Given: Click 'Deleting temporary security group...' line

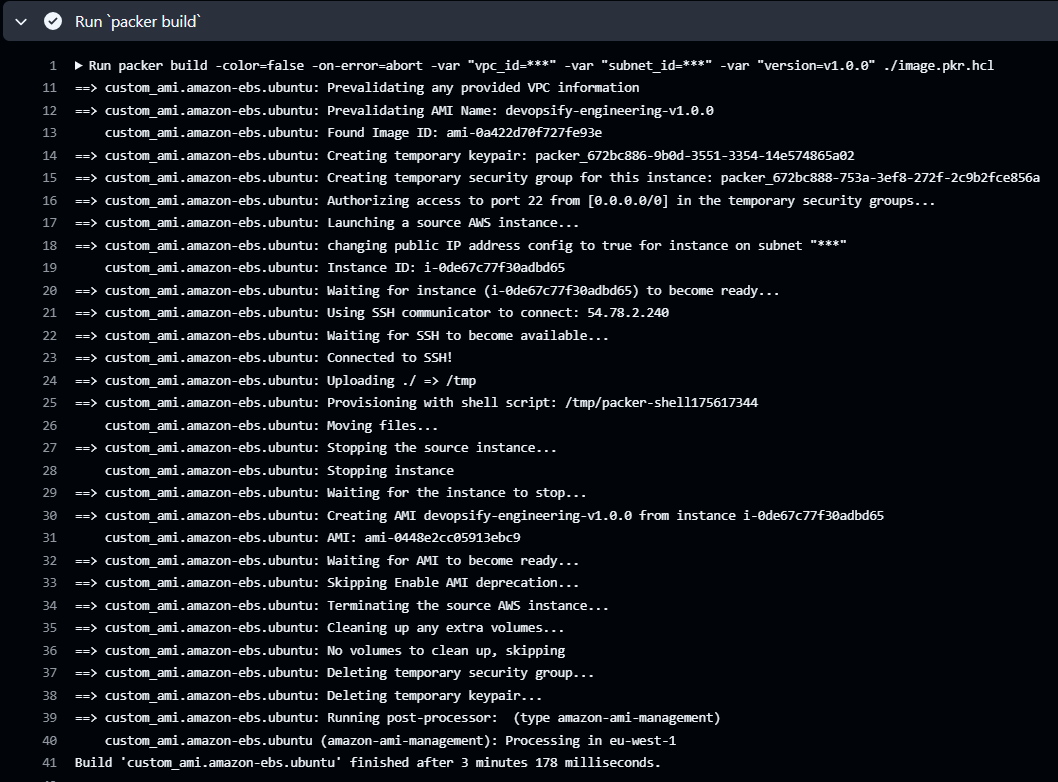Looking at the screenshot, I should [334, 673].
